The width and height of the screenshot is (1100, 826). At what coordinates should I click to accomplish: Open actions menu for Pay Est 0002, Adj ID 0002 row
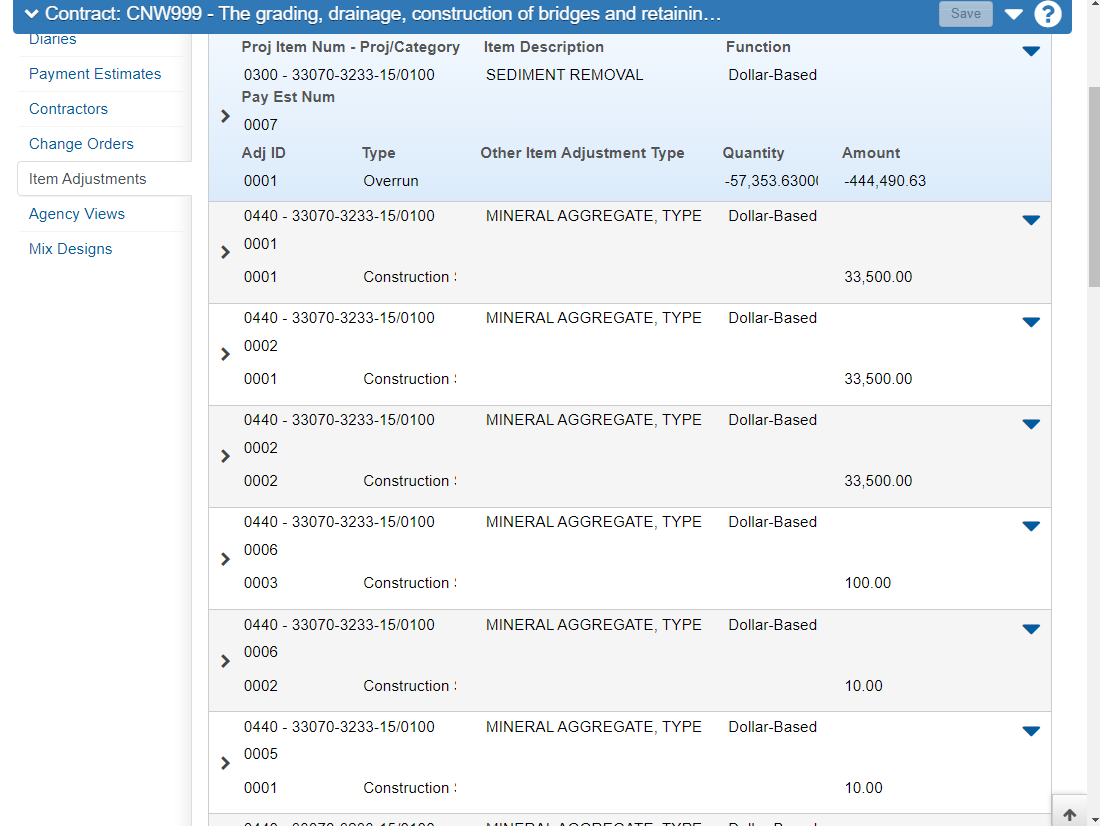pyautogui.click(x=1031, y=424)
